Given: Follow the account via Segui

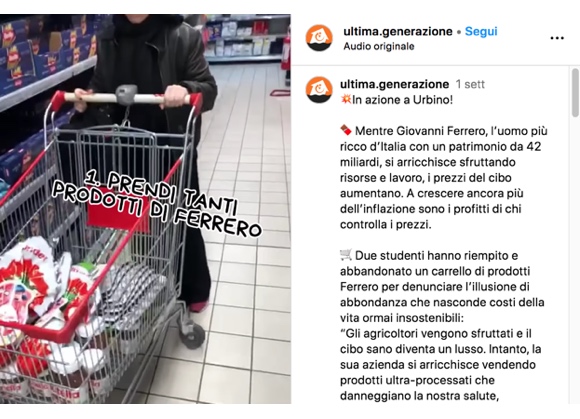Looking at the screenshot, I should tap(481, 31).
